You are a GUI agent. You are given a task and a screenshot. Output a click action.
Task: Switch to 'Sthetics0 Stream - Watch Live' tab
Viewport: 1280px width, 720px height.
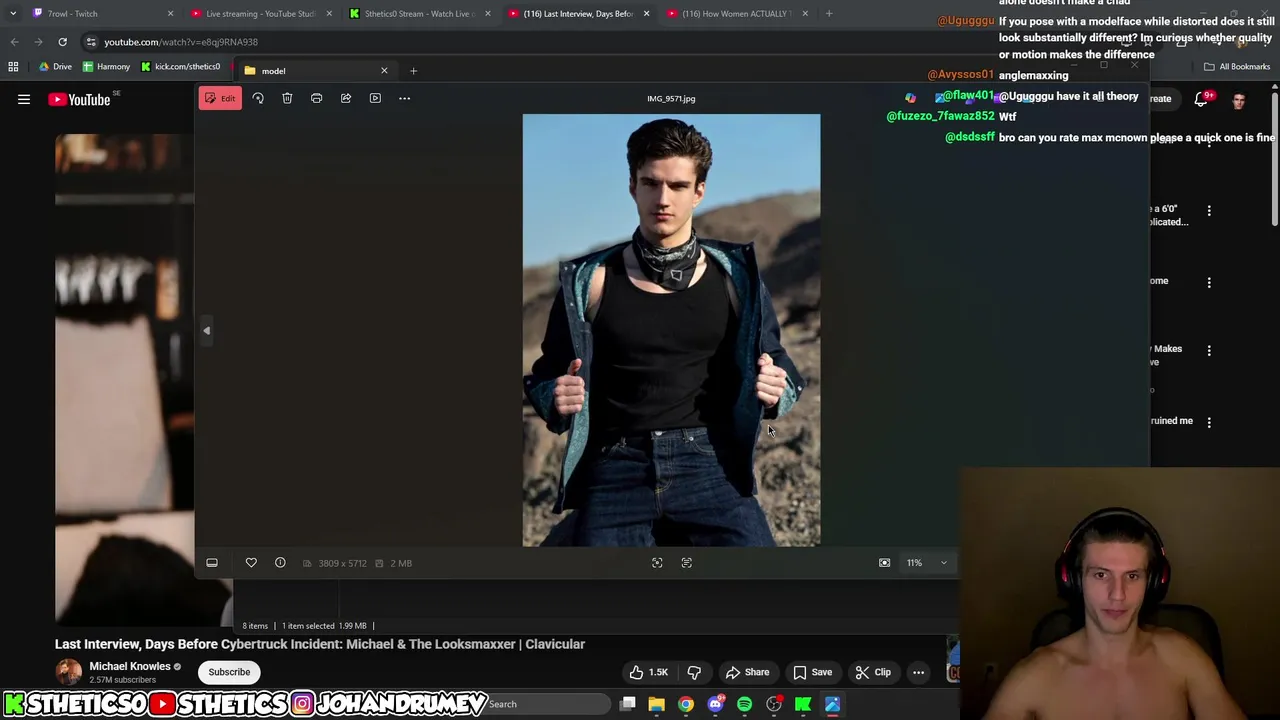[418, 14]
